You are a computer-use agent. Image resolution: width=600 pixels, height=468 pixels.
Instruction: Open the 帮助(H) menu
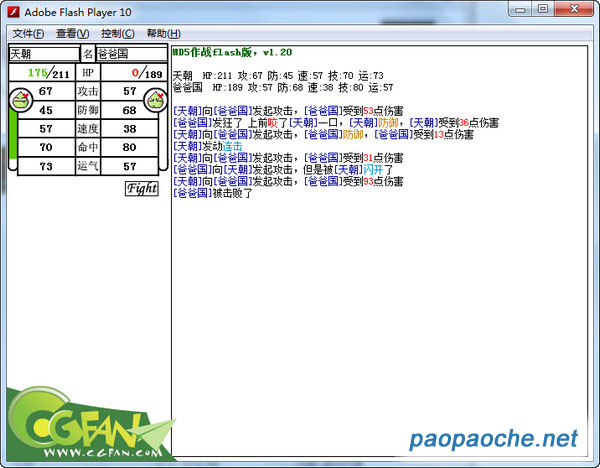pos(163,33)
